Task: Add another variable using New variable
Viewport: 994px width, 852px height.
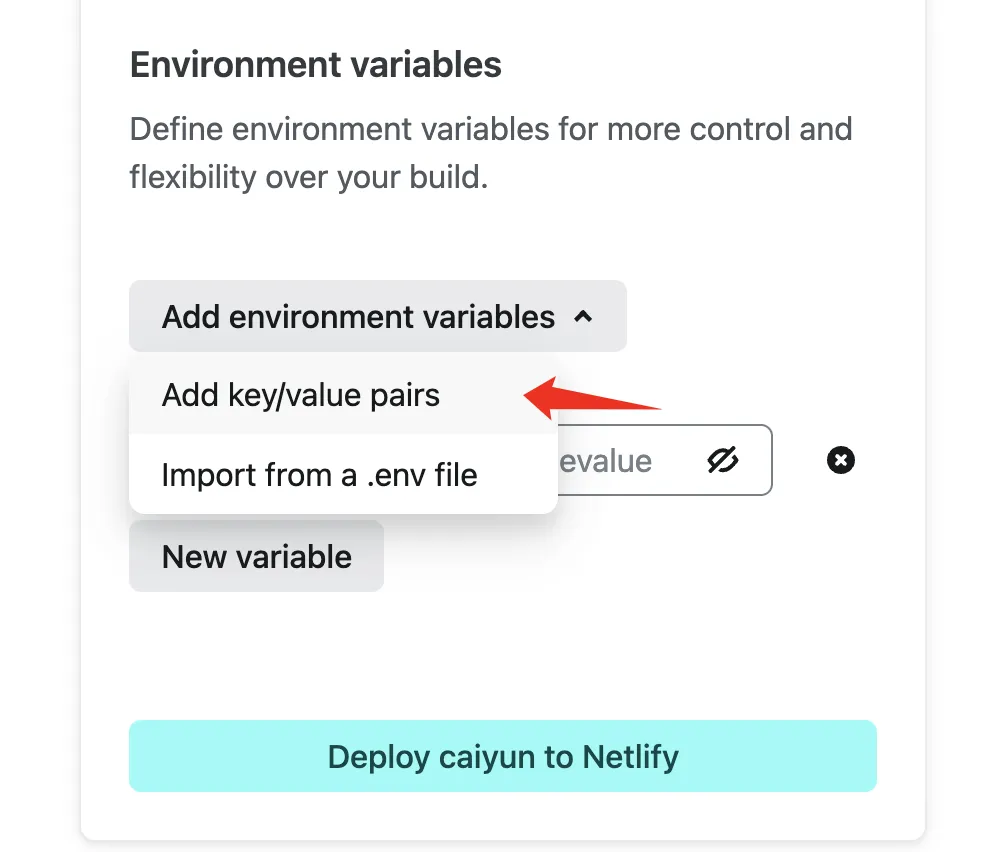Action: pyautogui.click(x=256, y=556)
